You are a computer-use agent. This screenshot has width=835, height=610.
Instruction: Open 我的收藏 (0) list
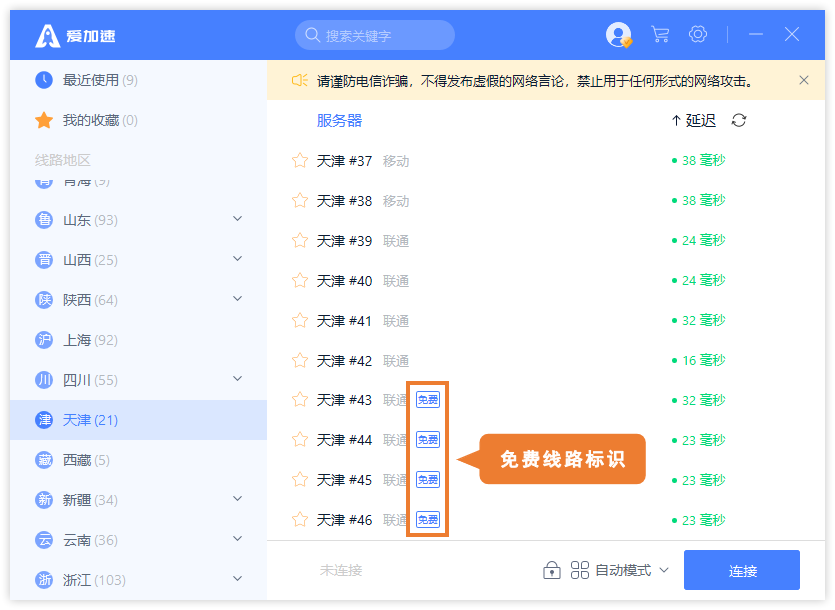138,120
